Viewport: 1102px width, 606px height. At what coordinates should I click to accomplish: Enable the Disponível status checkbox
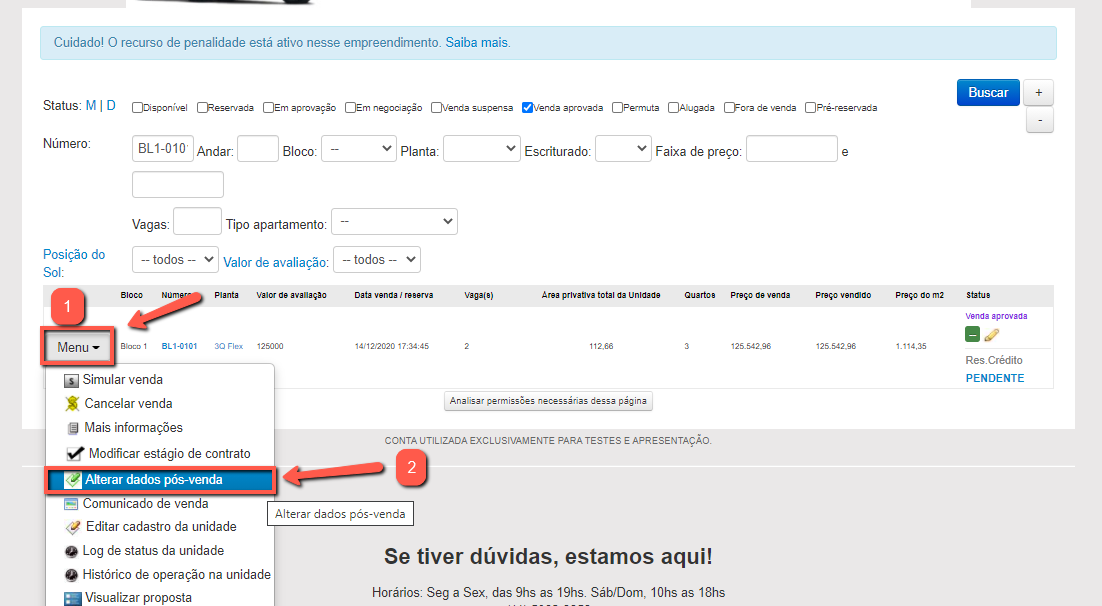click(x=137, y=108)
